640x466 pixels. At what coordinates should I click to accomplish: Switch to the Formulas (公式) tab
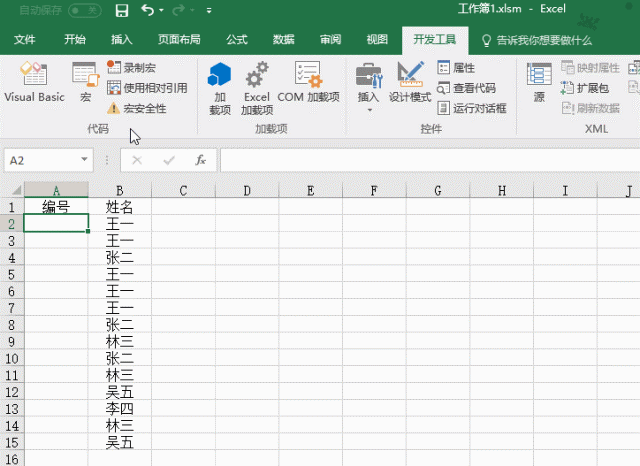tap(237, 40)
